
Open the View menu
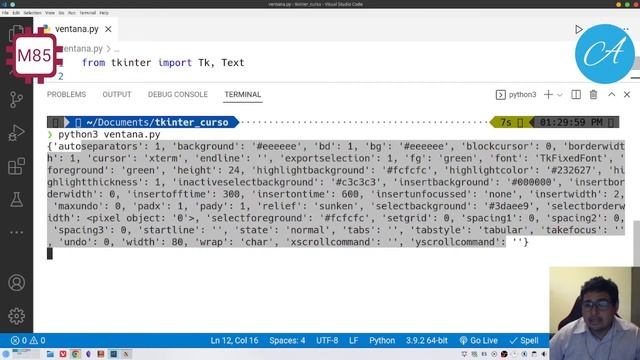[50, 13]
